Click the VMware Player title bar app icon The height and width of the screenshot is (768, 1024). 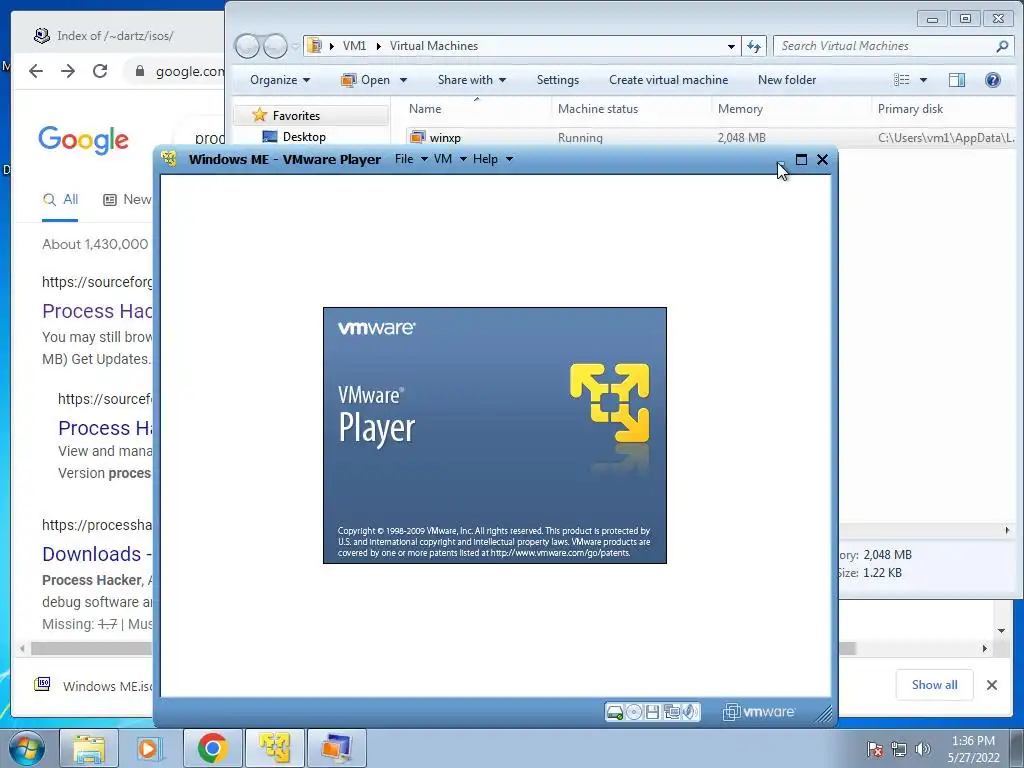click(169, 159)
